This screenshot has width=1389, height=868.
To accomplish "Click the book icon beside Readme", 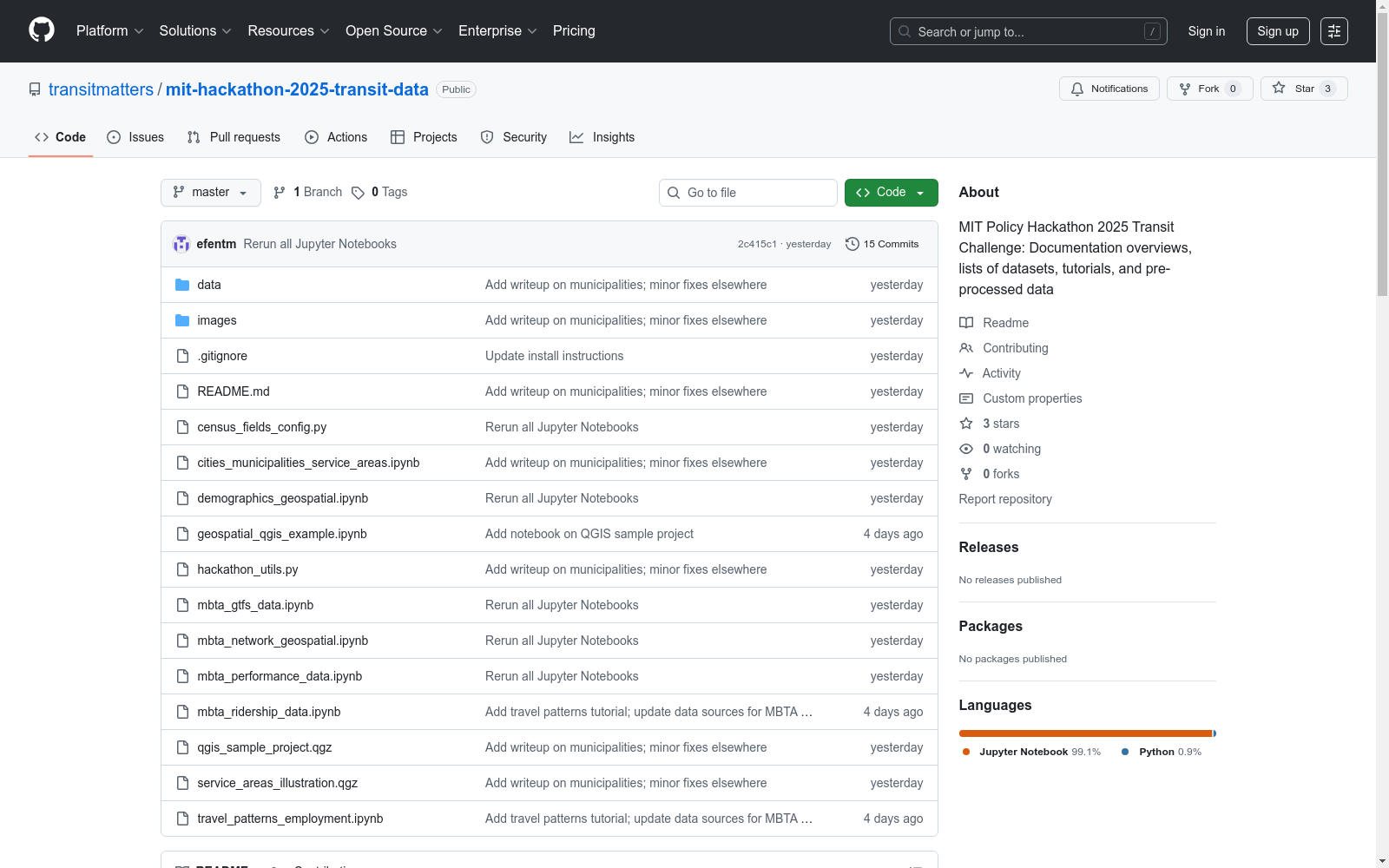I will click(966, 323).
